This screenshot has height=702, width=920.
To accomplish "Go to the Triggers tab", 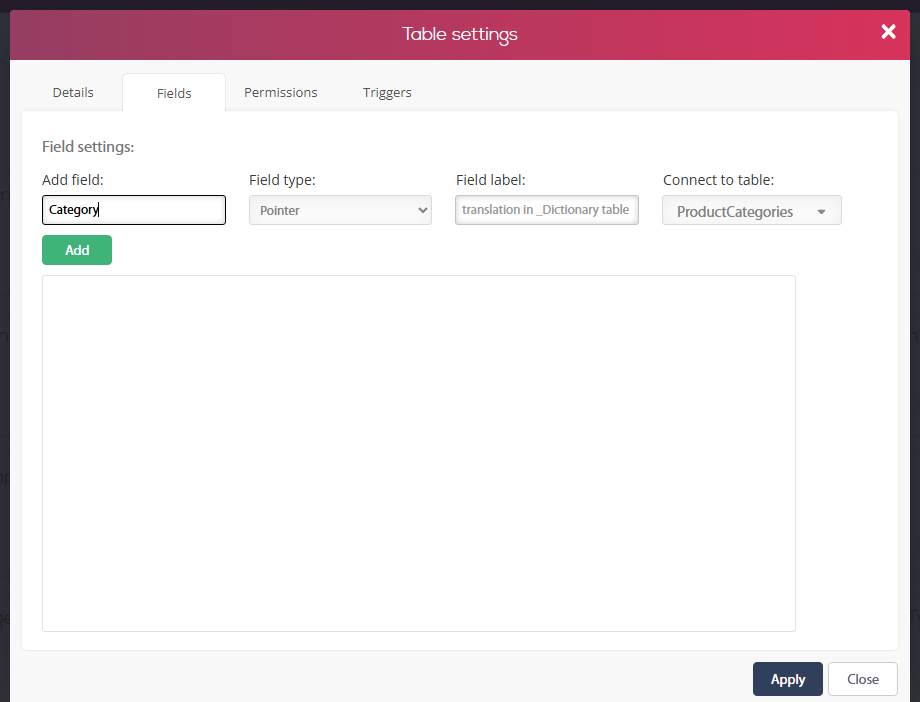I will point(387,93).
